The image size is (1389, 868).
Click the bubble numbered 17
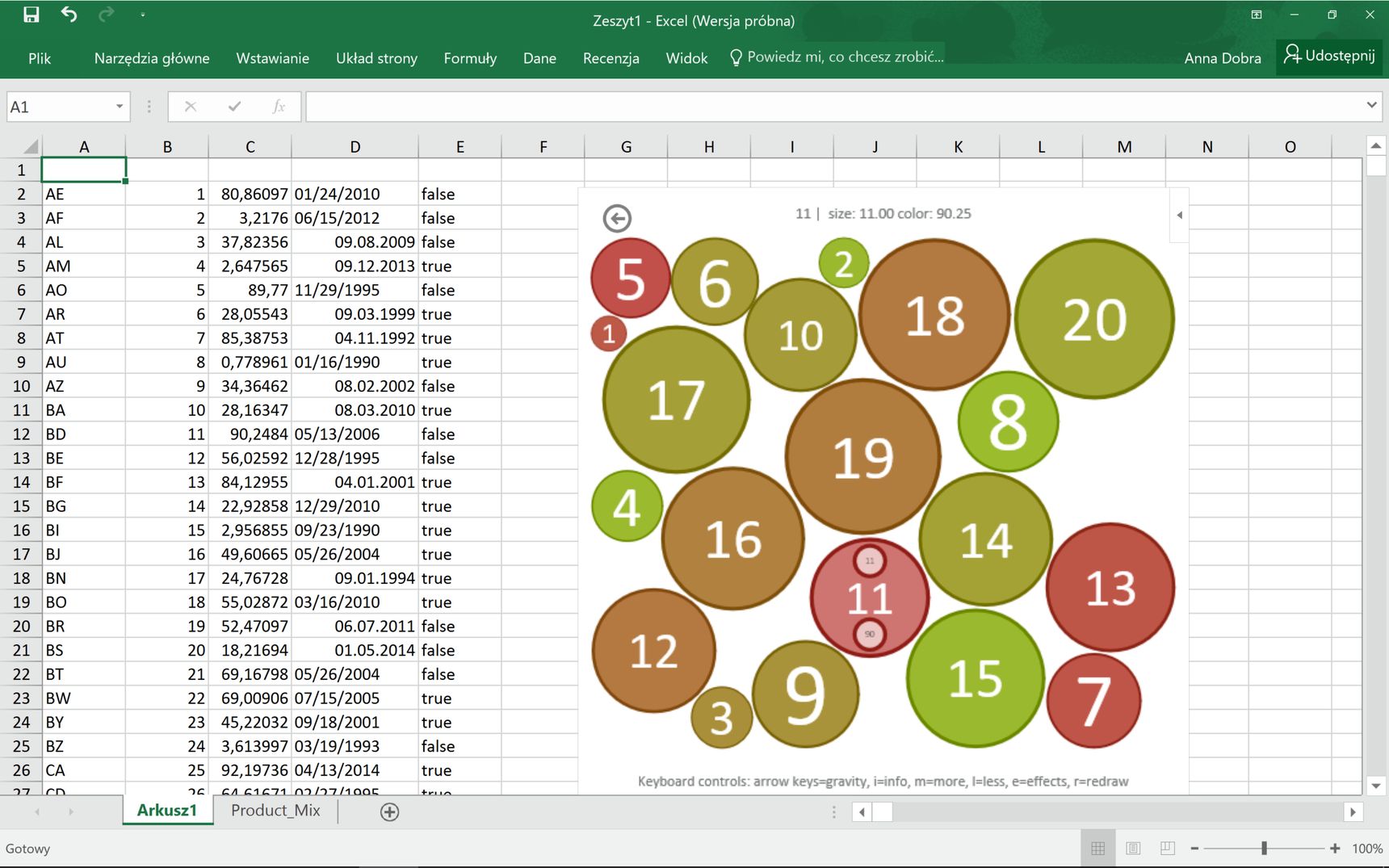tap(676, 400)
